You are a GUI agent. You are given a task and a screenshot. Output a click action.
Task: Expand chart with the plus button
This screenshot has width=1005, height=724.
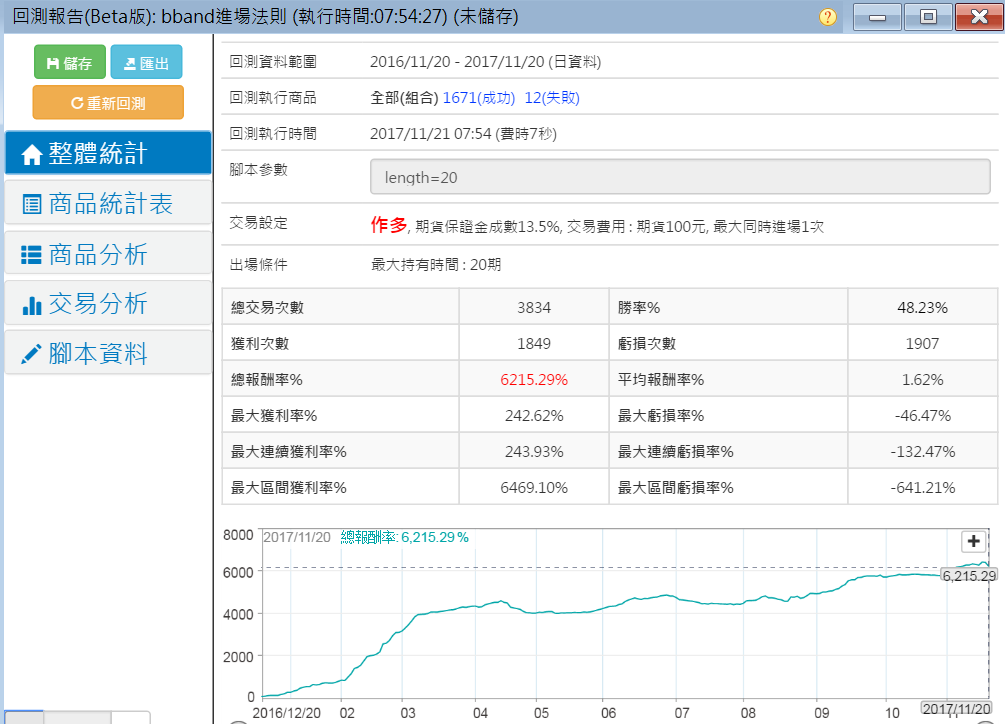(x=973, y=541)
